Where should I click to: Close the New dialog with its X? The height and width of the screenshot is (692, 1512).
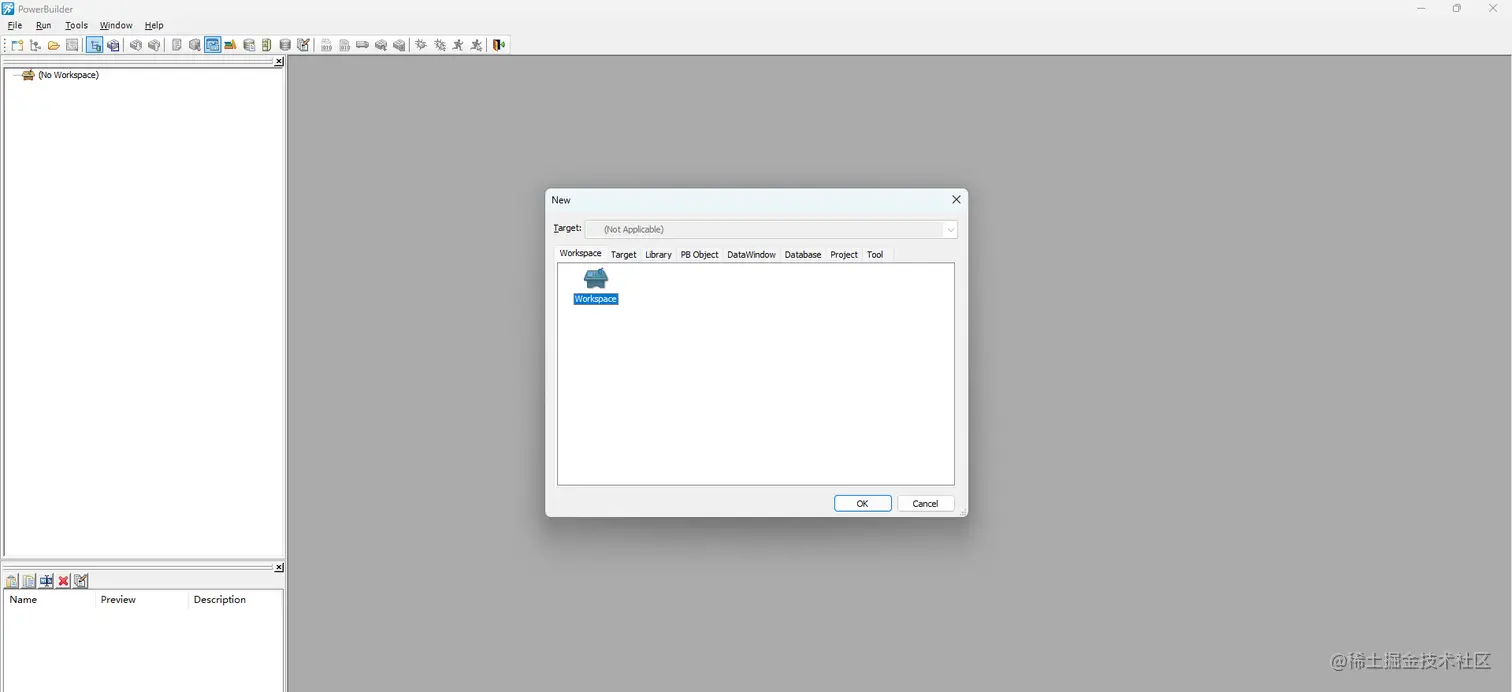click(956, 200)
